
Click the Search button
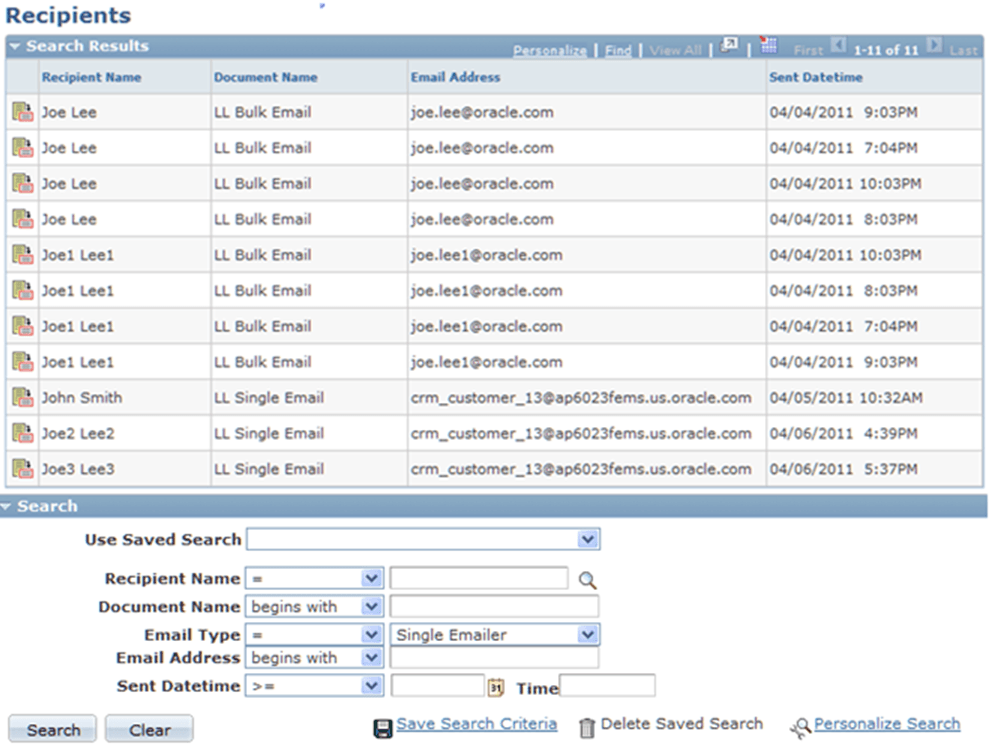[51, 728]
